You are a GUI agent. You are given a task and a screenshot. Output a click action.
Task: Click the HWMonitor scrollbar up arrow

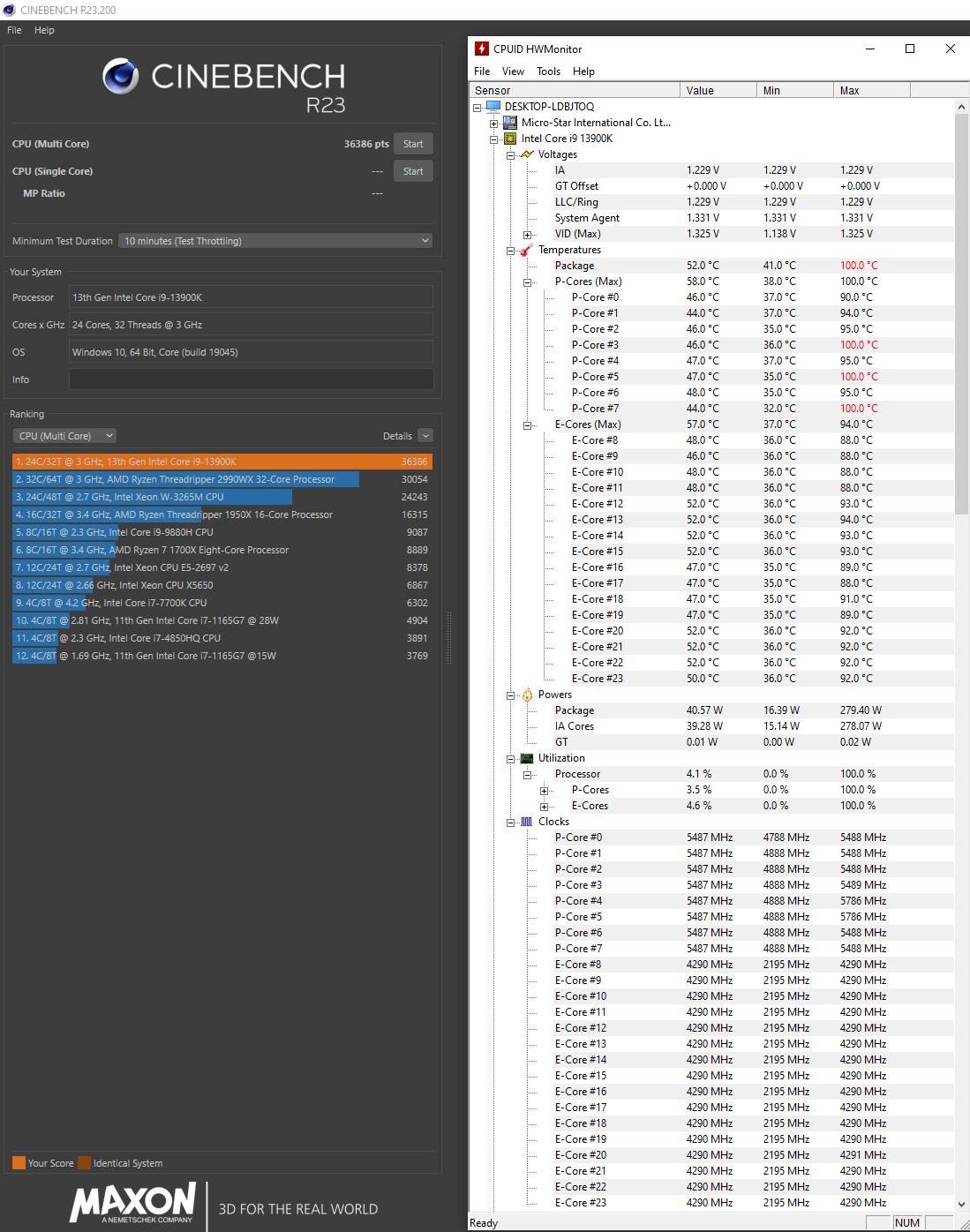[x=961, y=107]
